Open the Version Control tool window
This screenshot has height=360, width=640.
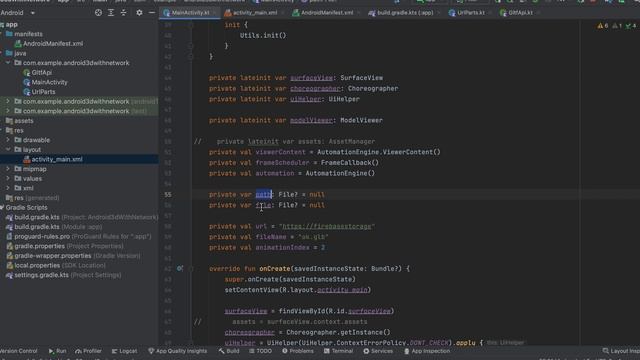click(19, 351)
